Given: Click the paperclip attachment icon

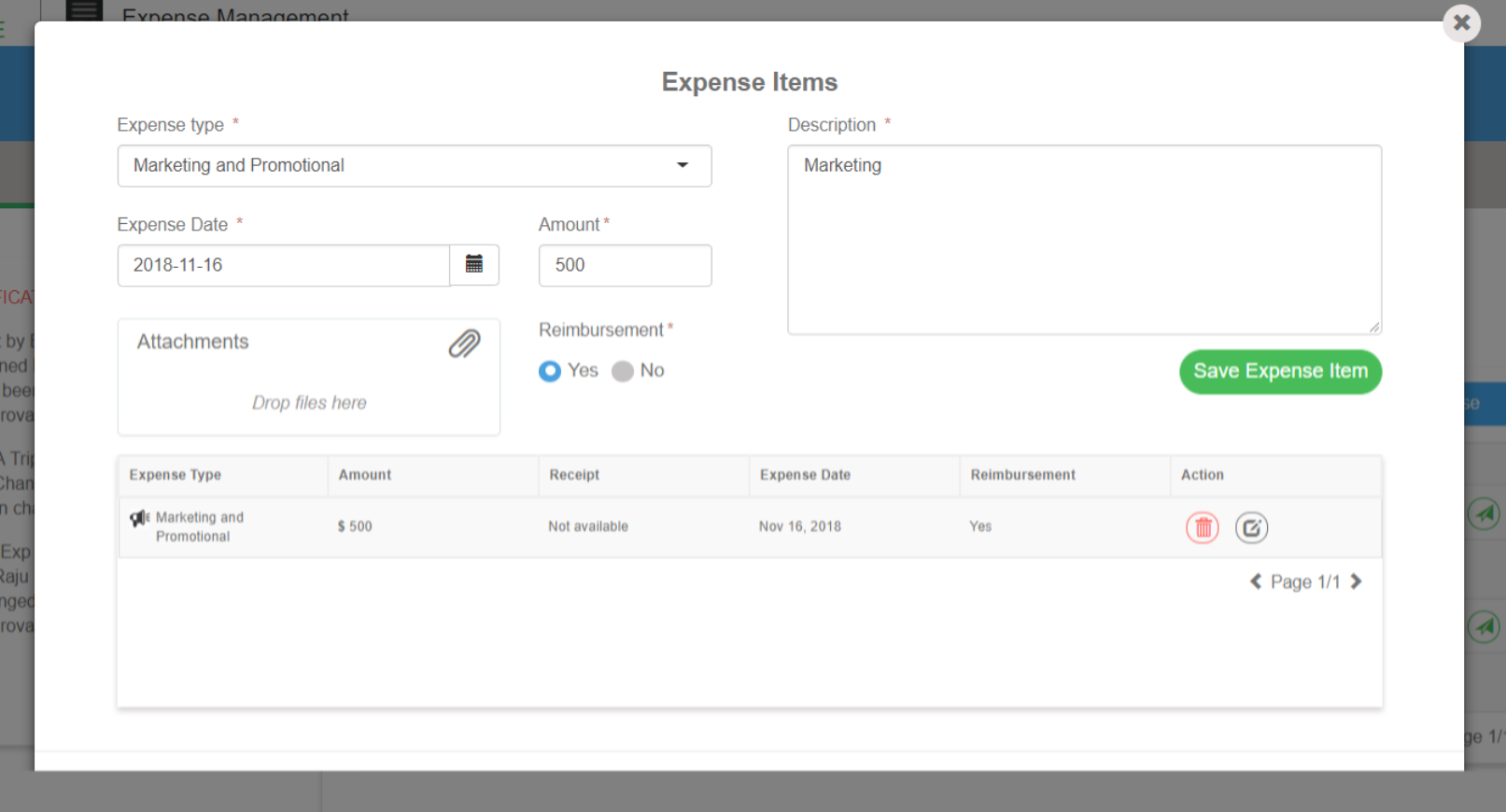Looking at the screenshot, I should tap(464, 343).
